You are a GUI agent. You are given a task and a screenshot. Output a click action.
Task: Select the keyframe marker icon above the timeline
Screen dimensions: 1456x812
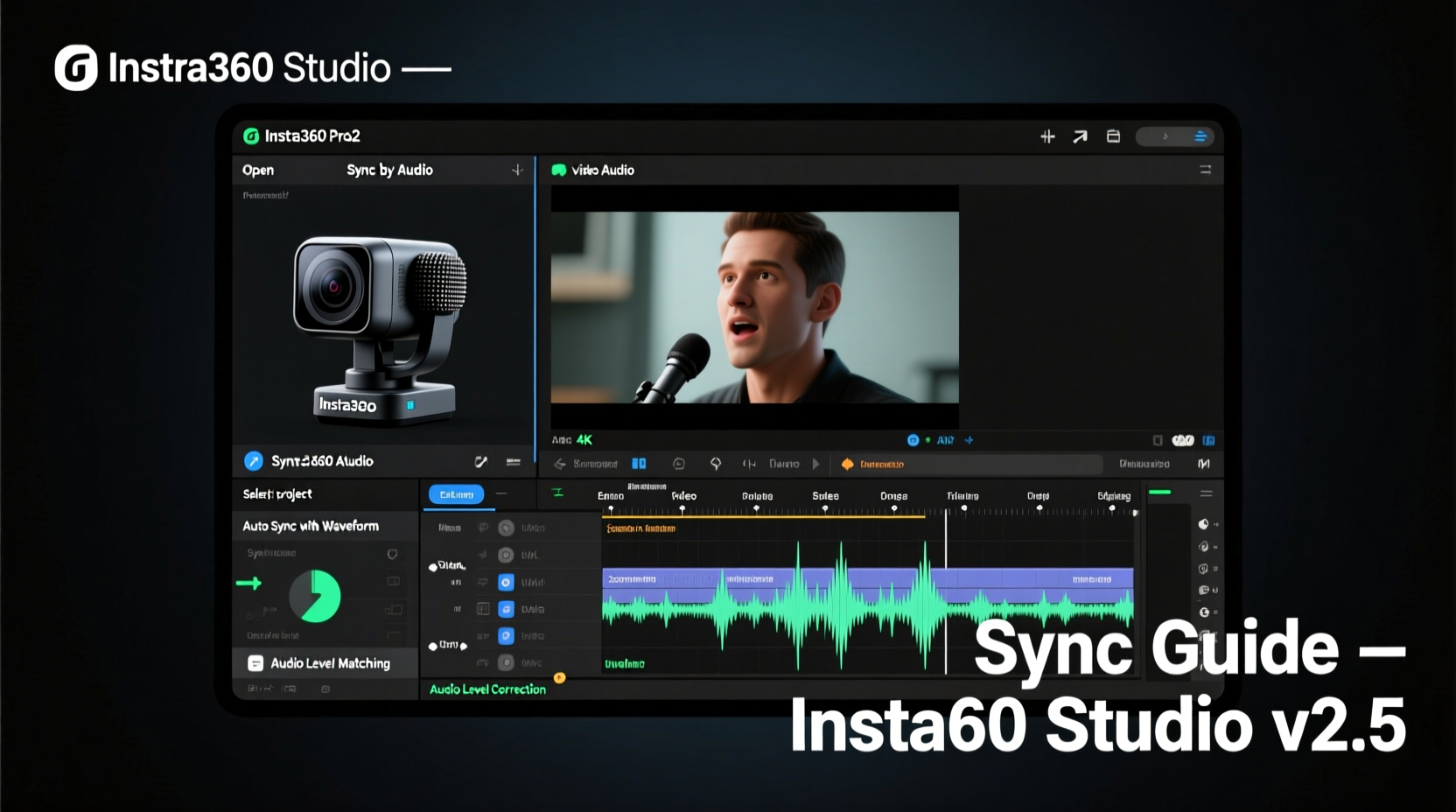[x=557, y=493]
